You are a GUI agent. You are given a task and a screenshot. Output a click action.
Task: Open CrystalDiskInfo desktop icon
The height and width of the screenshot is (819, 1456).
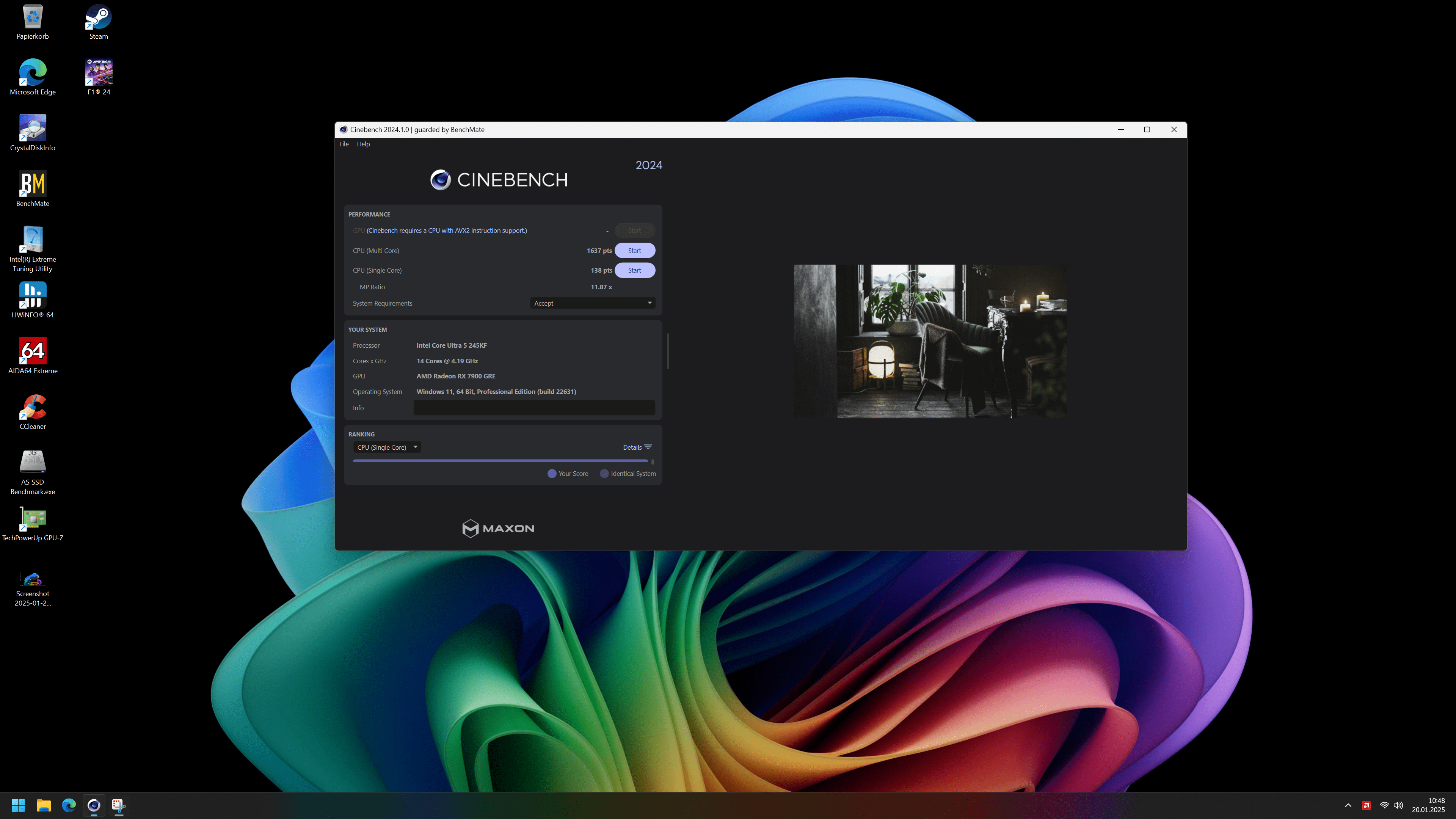tap(33, 133)
